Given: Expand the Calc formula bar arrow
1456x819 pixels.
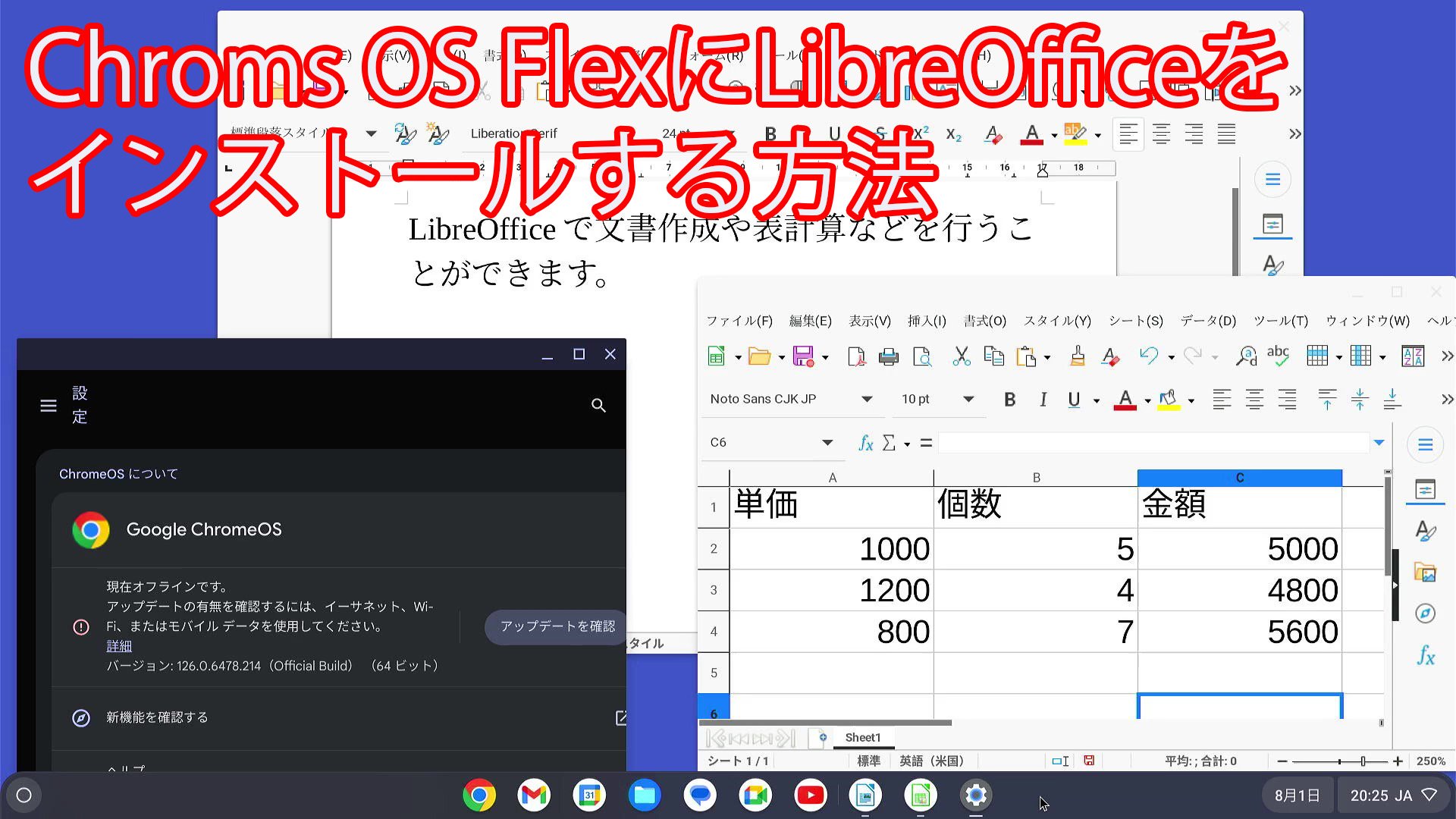Looking at the screenshot, I should (1379, 443).
